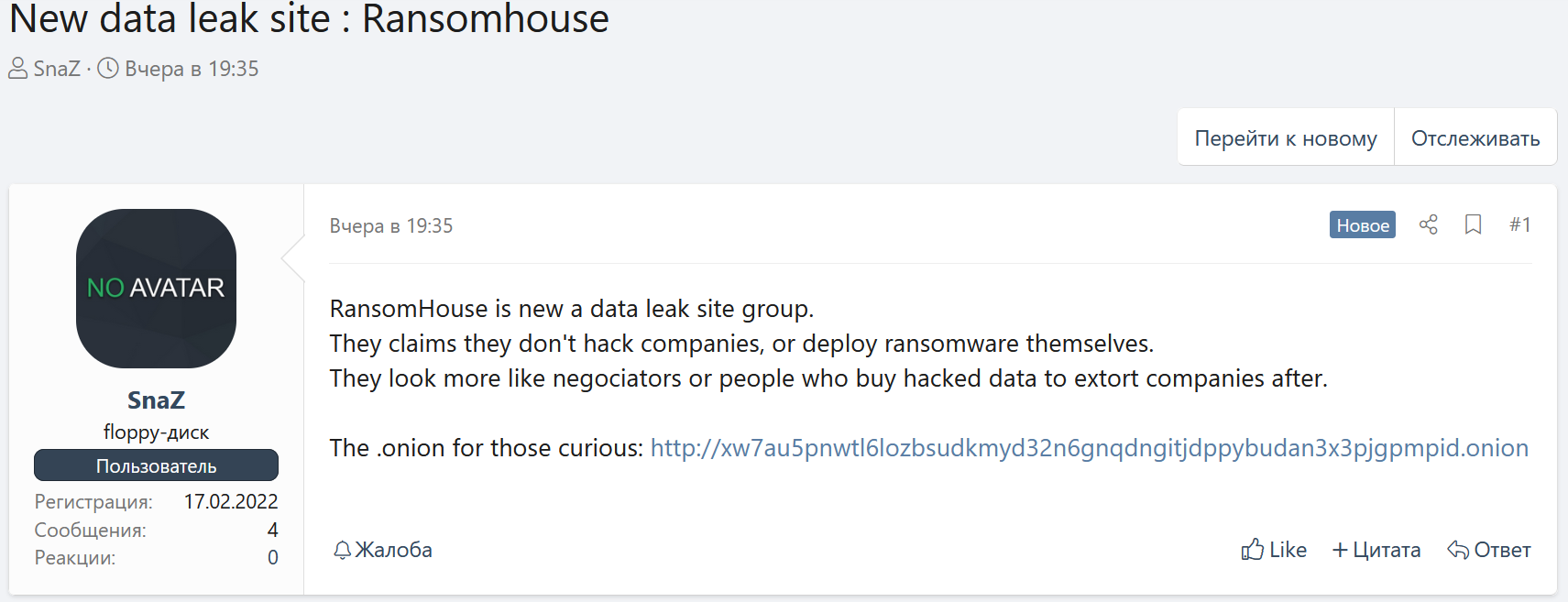The width and height of the screenshot is (1568, 602).
Task: Click the thumbs-up Like icon
Action: point(1252,549)
